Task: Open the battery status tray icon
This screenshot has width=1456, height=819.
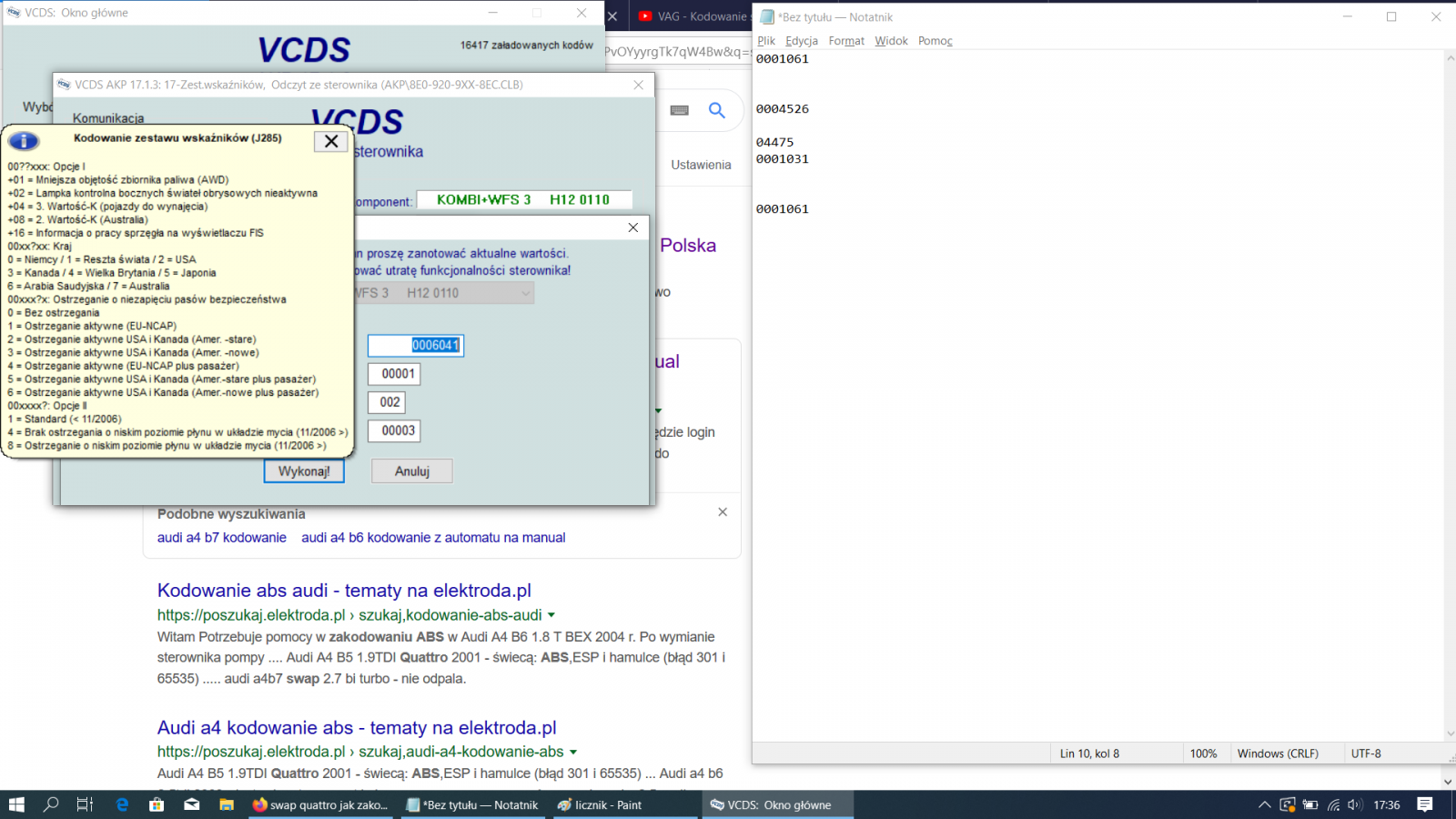Action: [1310, 804]
